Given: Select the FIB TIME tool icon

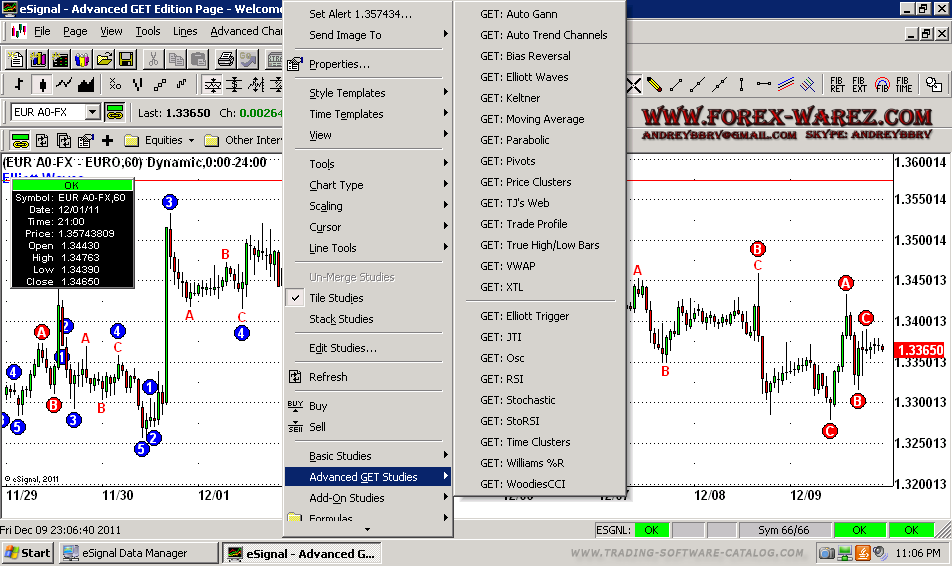Looking at the screenshot, I should pyautogui.click(x=904, y=85).
